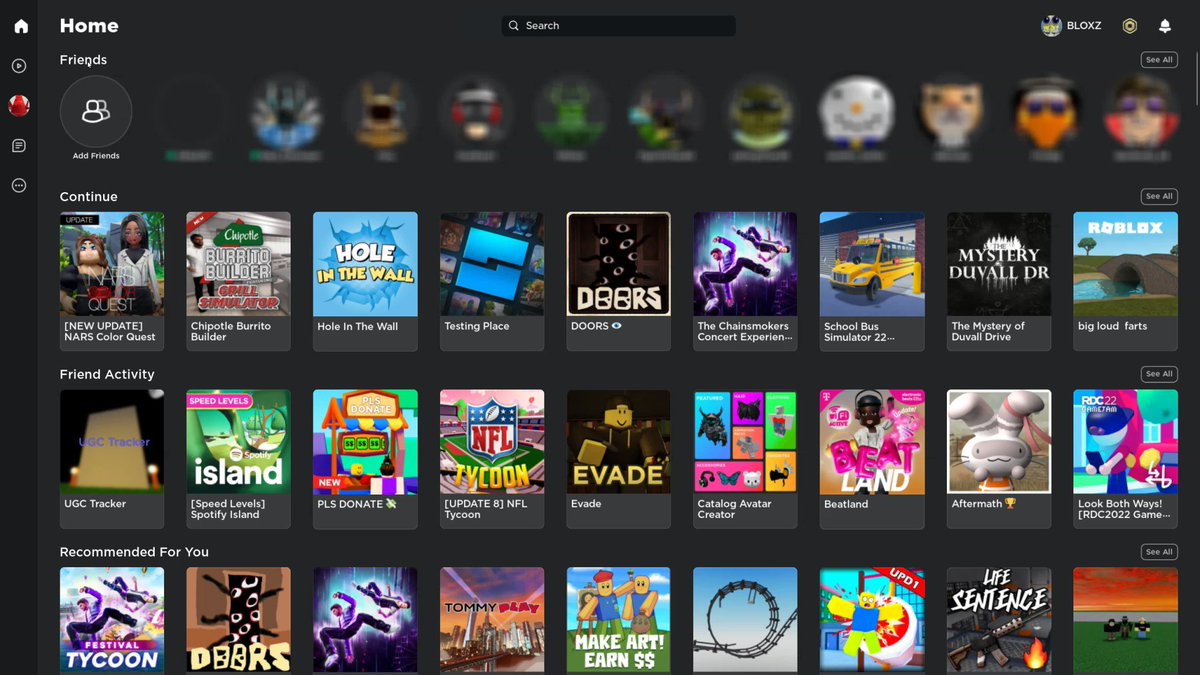Open the Robux hexagon icon

(1130, 26)
